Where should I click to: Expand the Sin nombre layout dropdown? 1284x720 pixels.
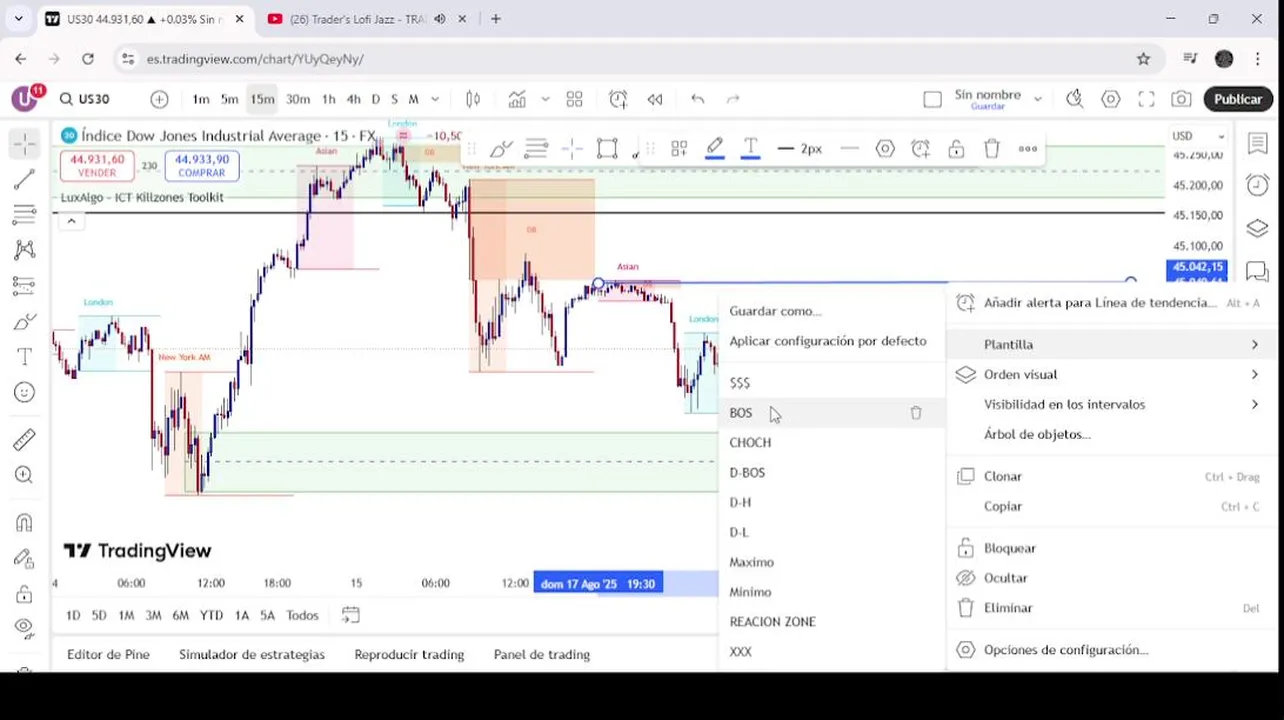coord(1038,99)
